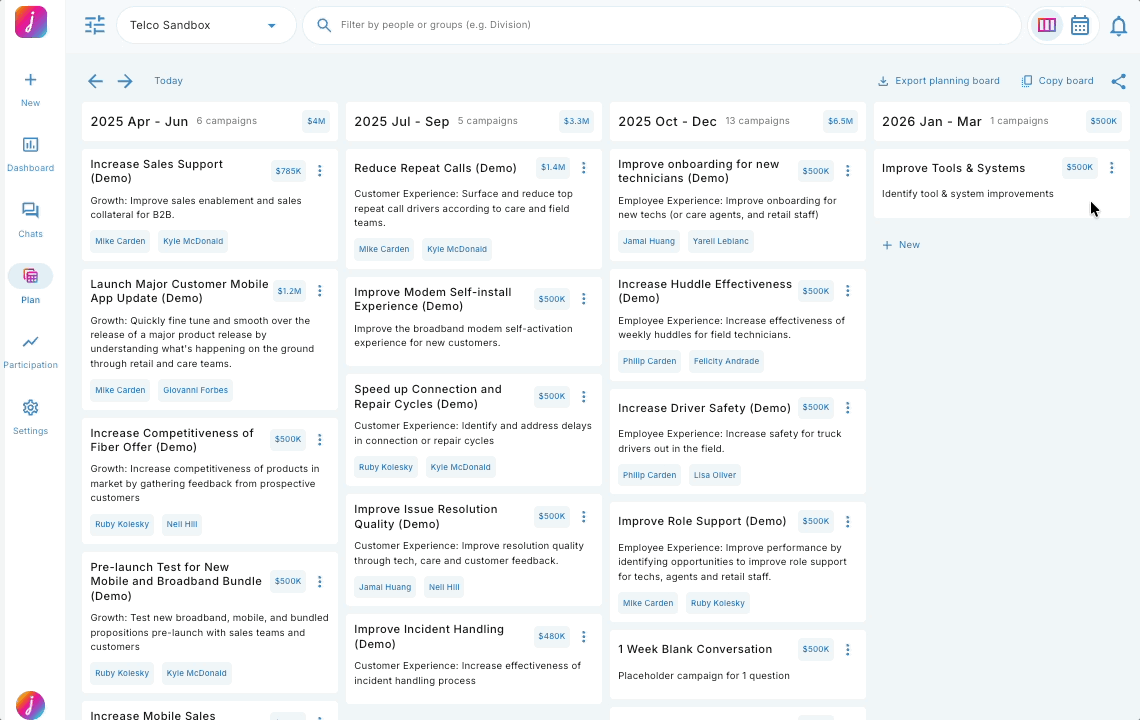The image size is (1140, 720).
Task: Open the Dashboard section
Action: [30, 145]
